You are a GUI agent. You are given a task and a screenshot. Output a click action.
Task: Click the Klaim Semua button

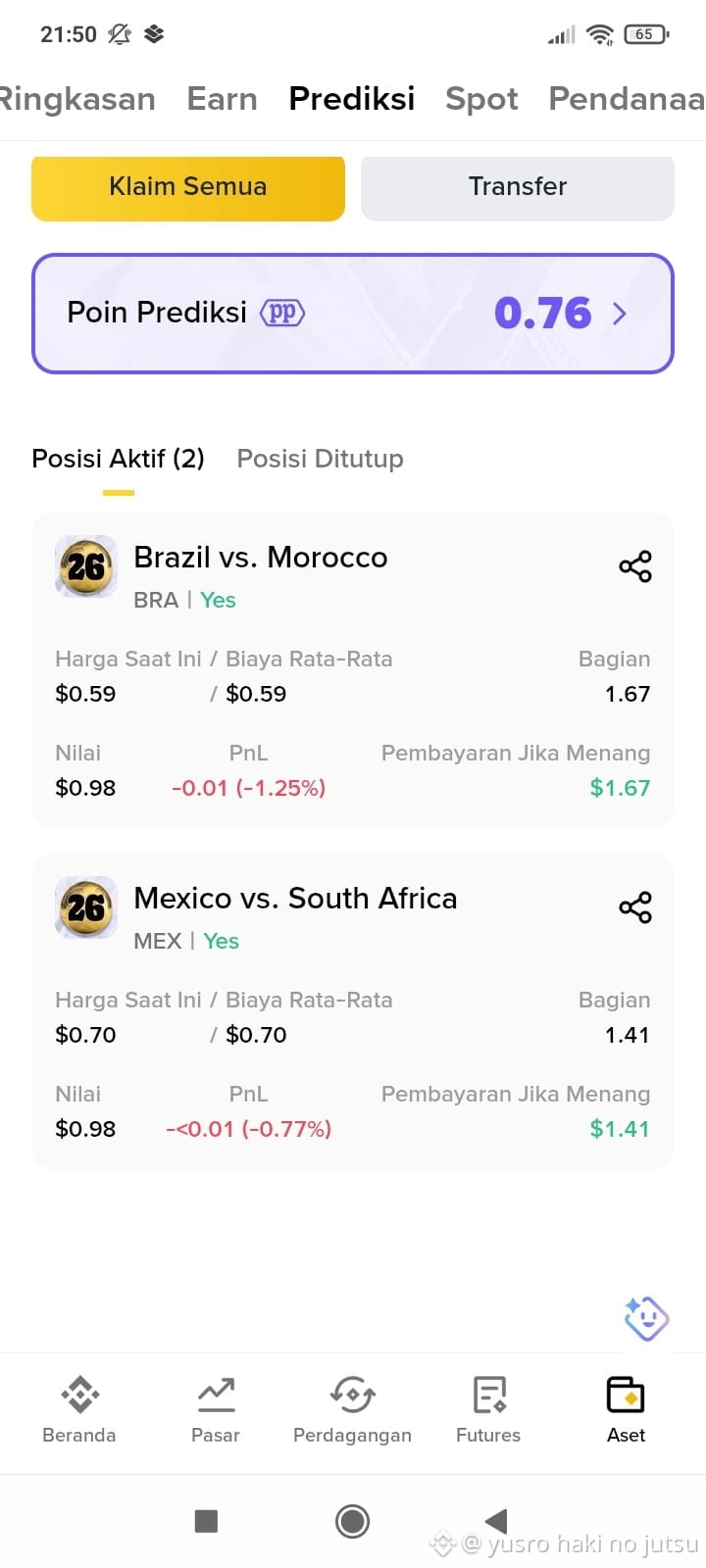pos(188,187)
